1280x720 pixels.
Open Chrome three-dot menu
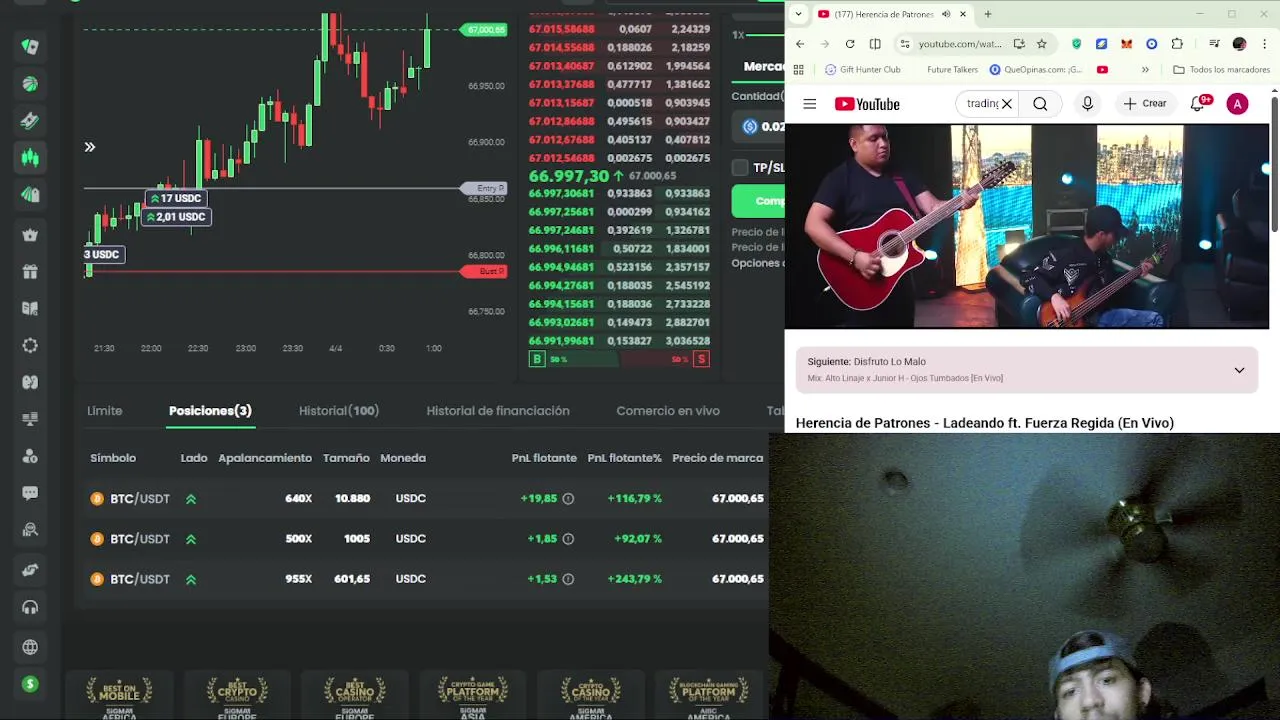point(1265,44)
